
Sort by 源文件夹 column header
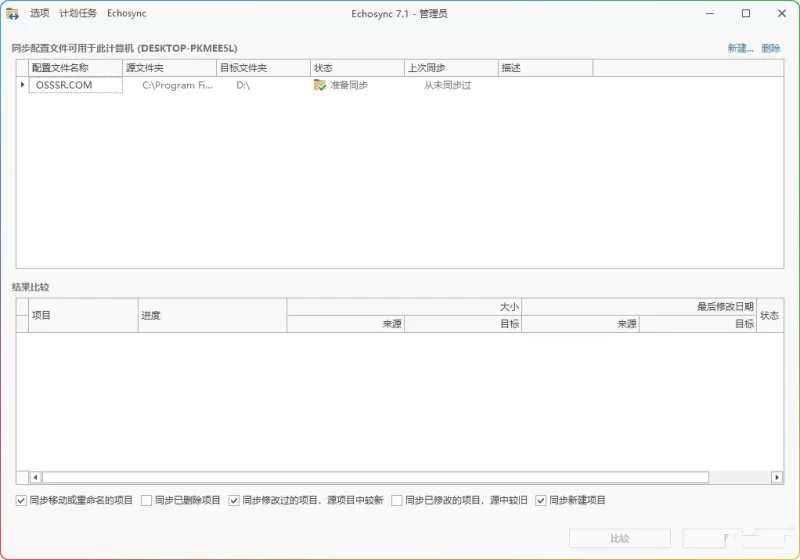click(169, 68)
